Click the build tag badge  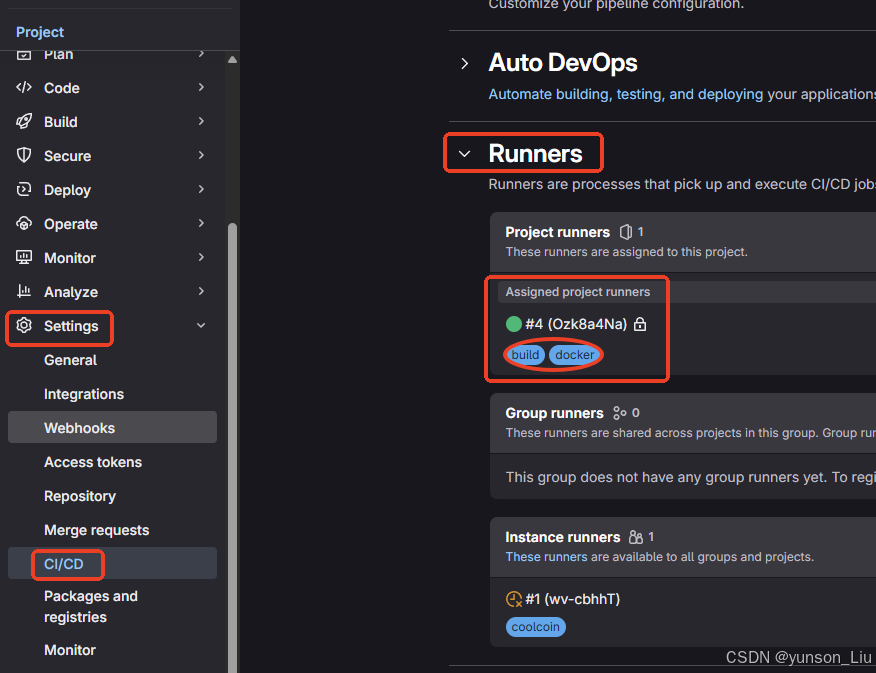pos(525,355)
